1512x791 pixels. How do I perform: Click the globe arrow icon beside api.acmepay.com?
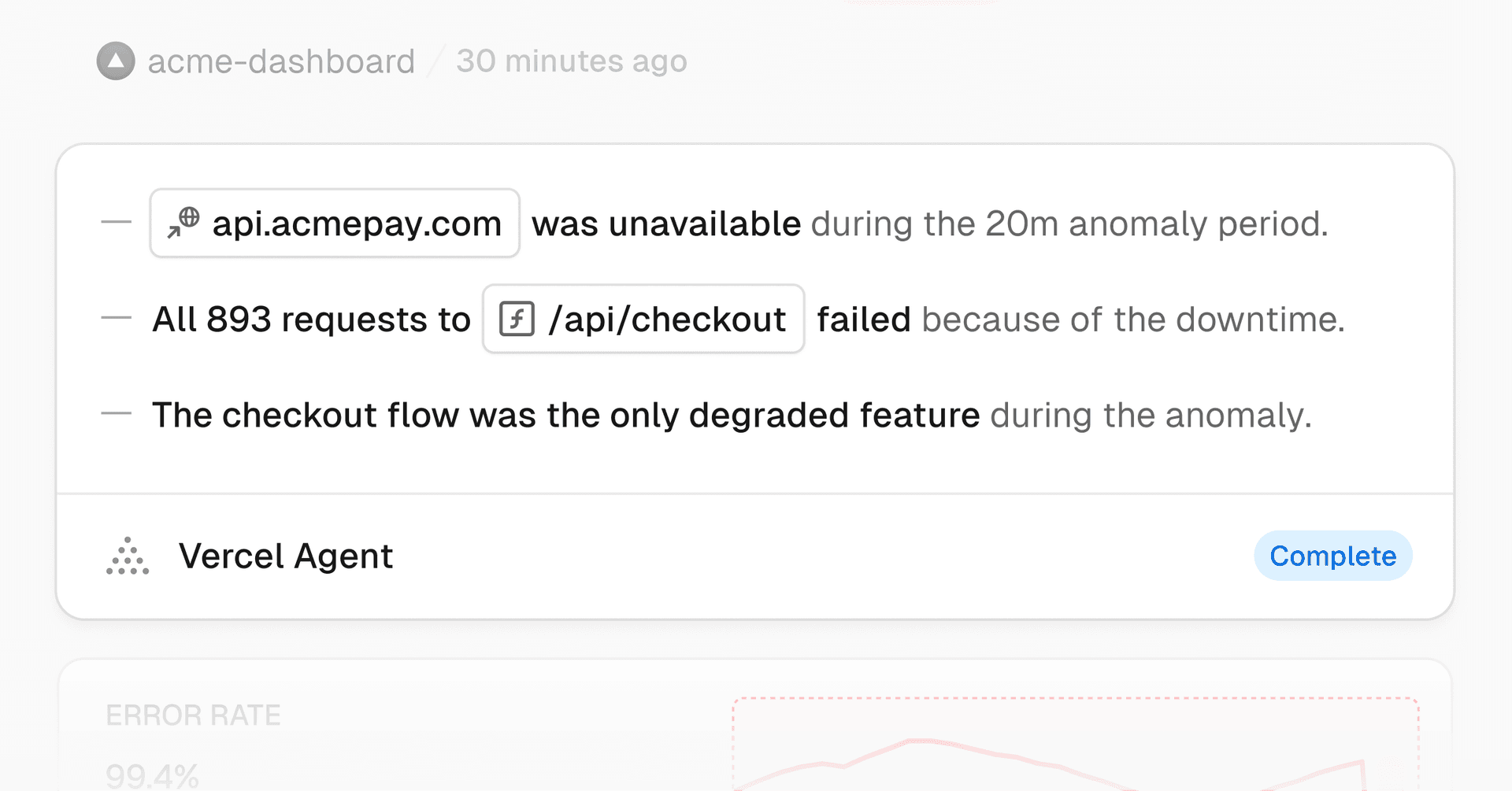tap(183, 223)
